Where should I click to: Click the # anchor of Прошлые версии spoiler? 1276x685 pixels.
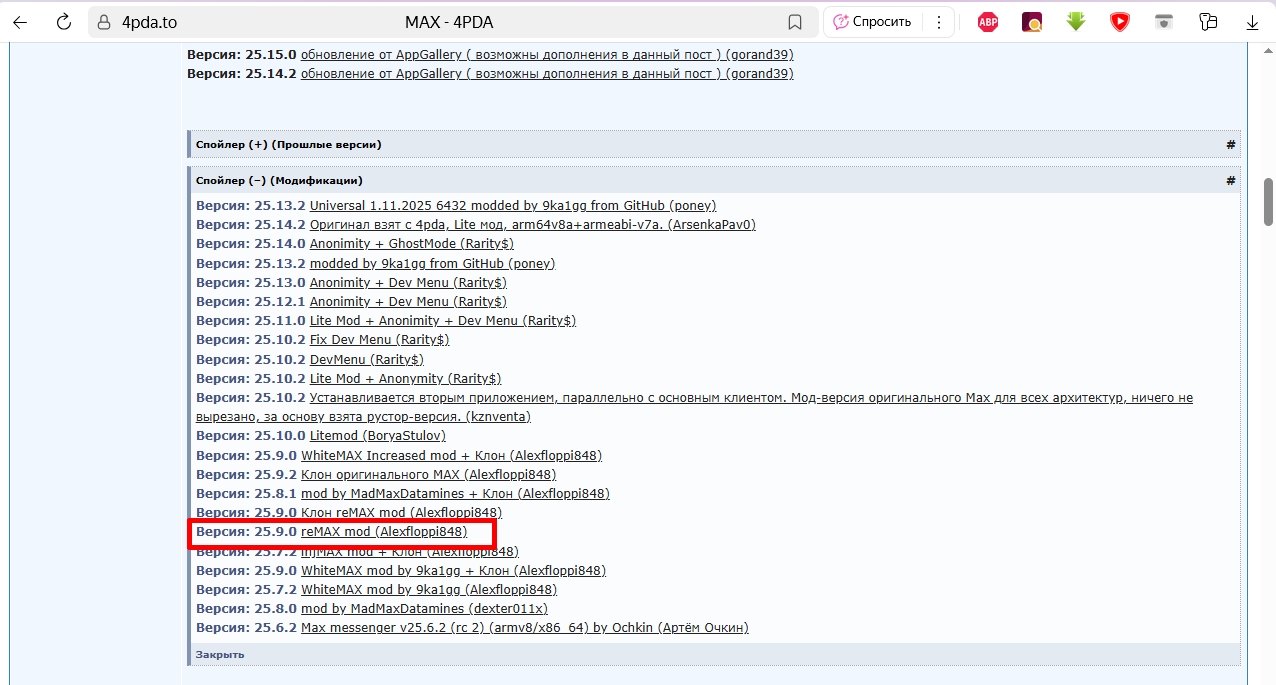pos(1231,144)
